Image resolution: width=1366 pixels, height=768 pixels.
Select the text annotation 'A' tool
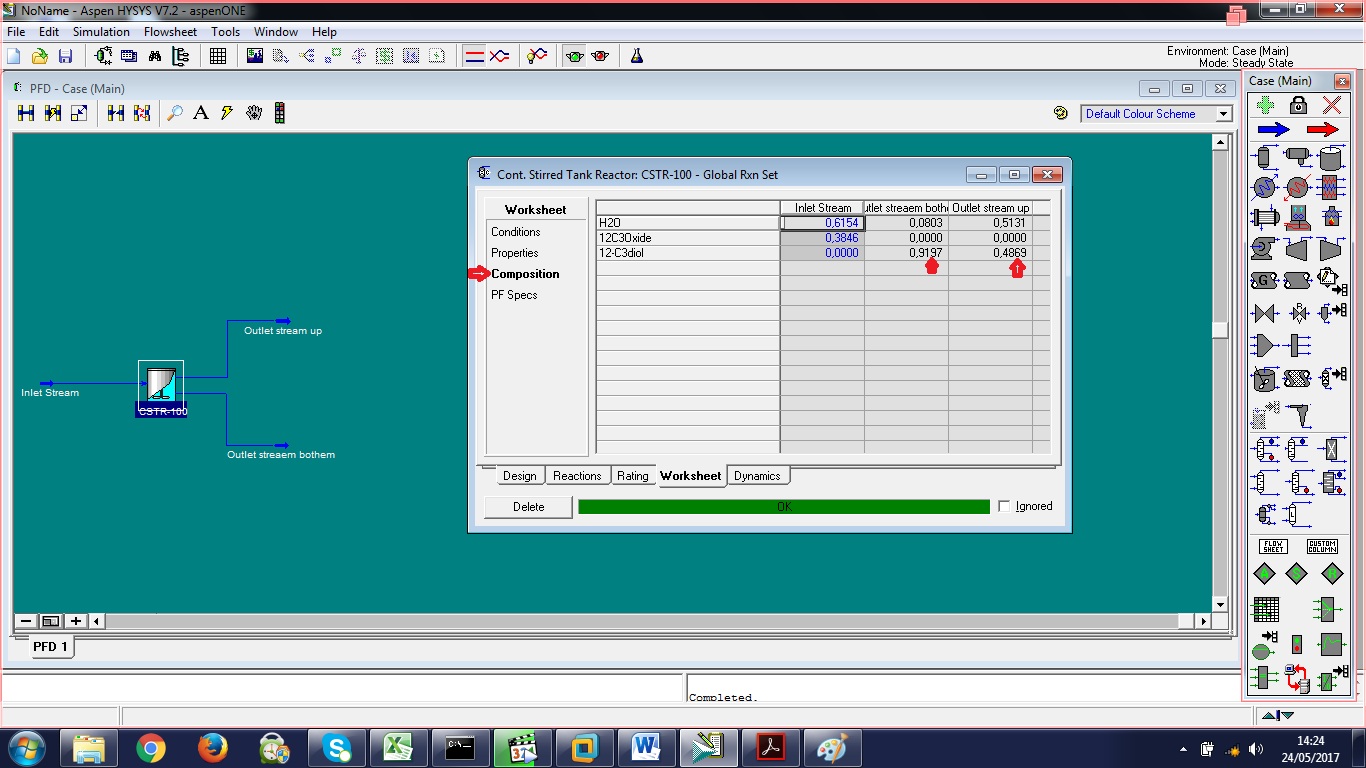201,112
